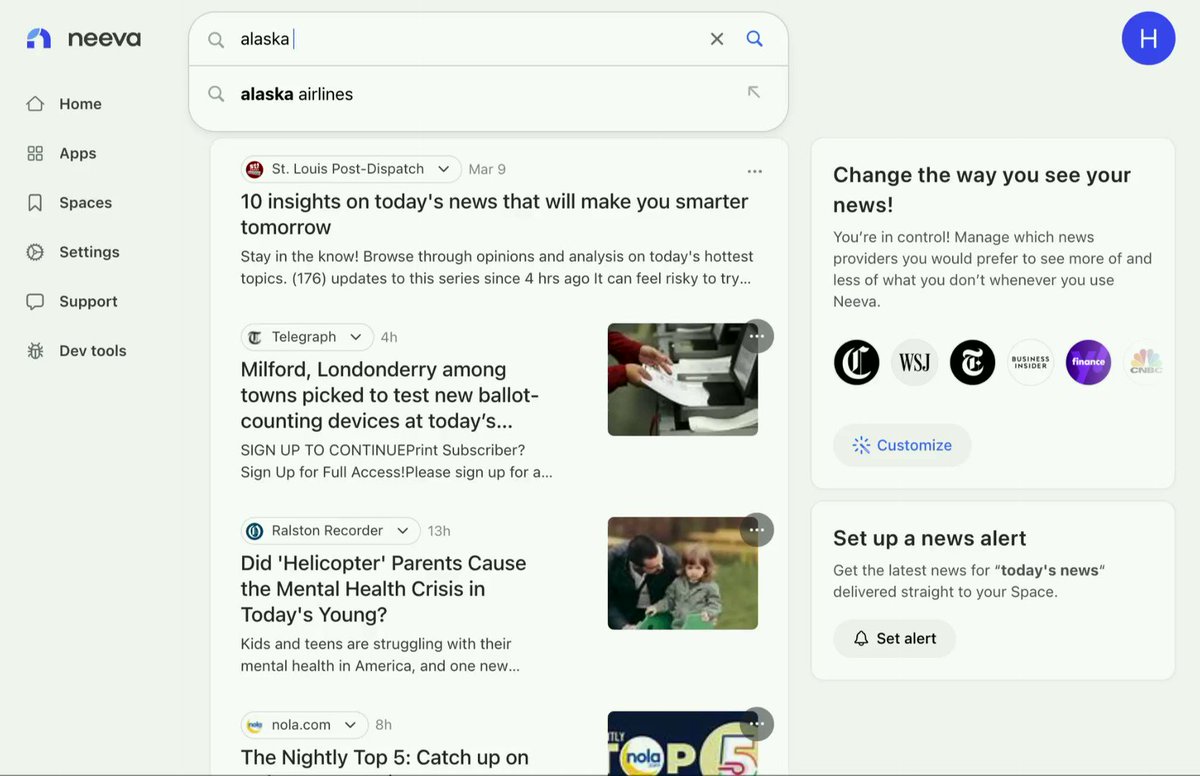Click the CNBC provider logo

pos(1144,362)
